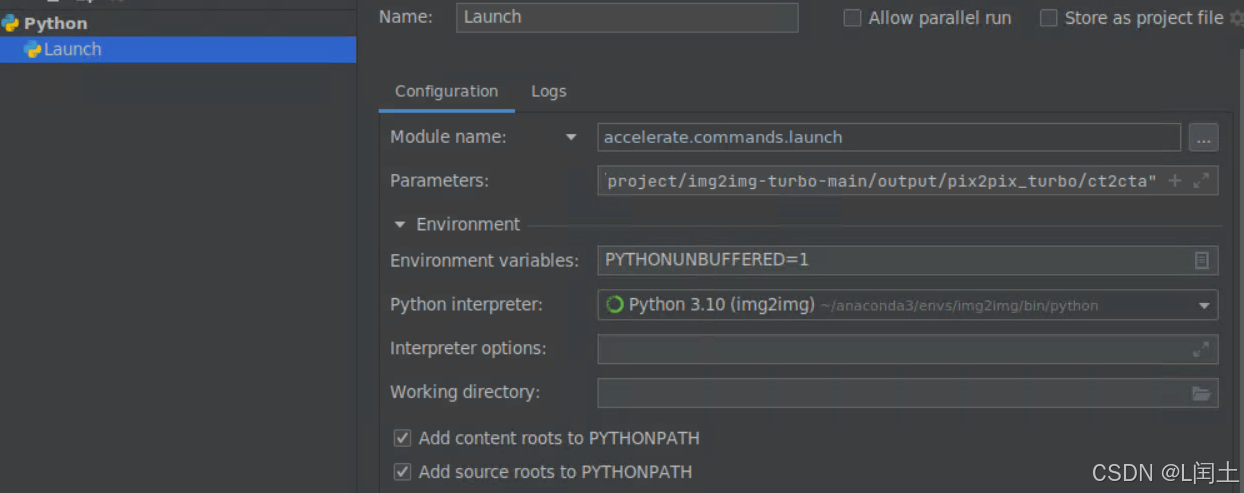
Task: Browse Working directory folder icon
Action: [1201, 393]
